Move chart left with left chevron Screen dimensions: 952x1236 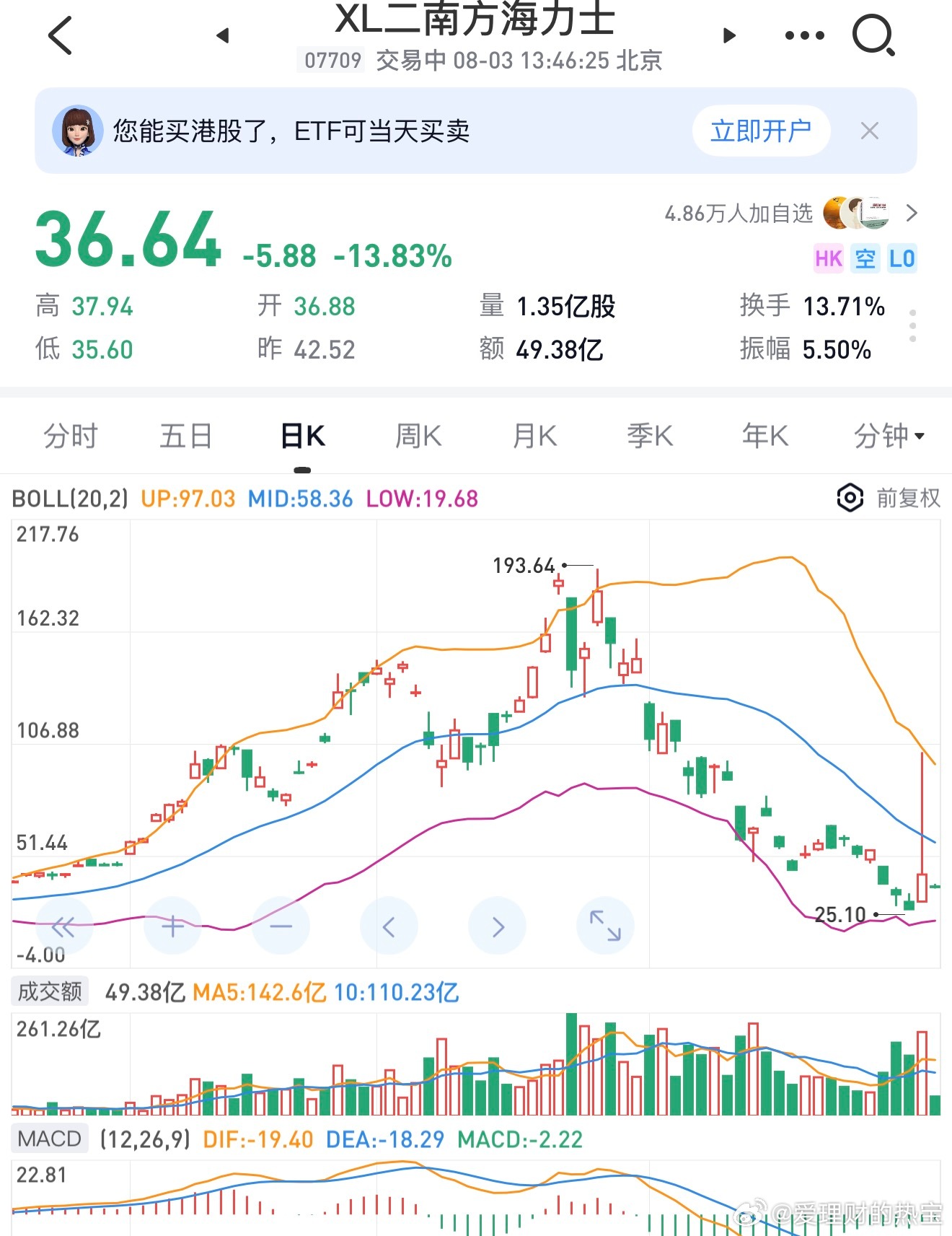(389, 926)
